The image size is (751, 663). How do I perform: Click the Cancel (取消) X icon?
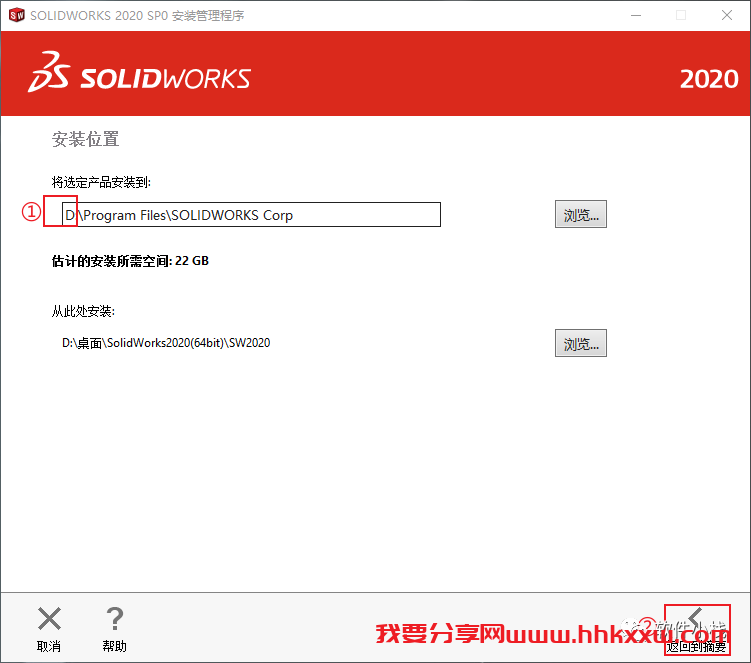pos(49,618)
